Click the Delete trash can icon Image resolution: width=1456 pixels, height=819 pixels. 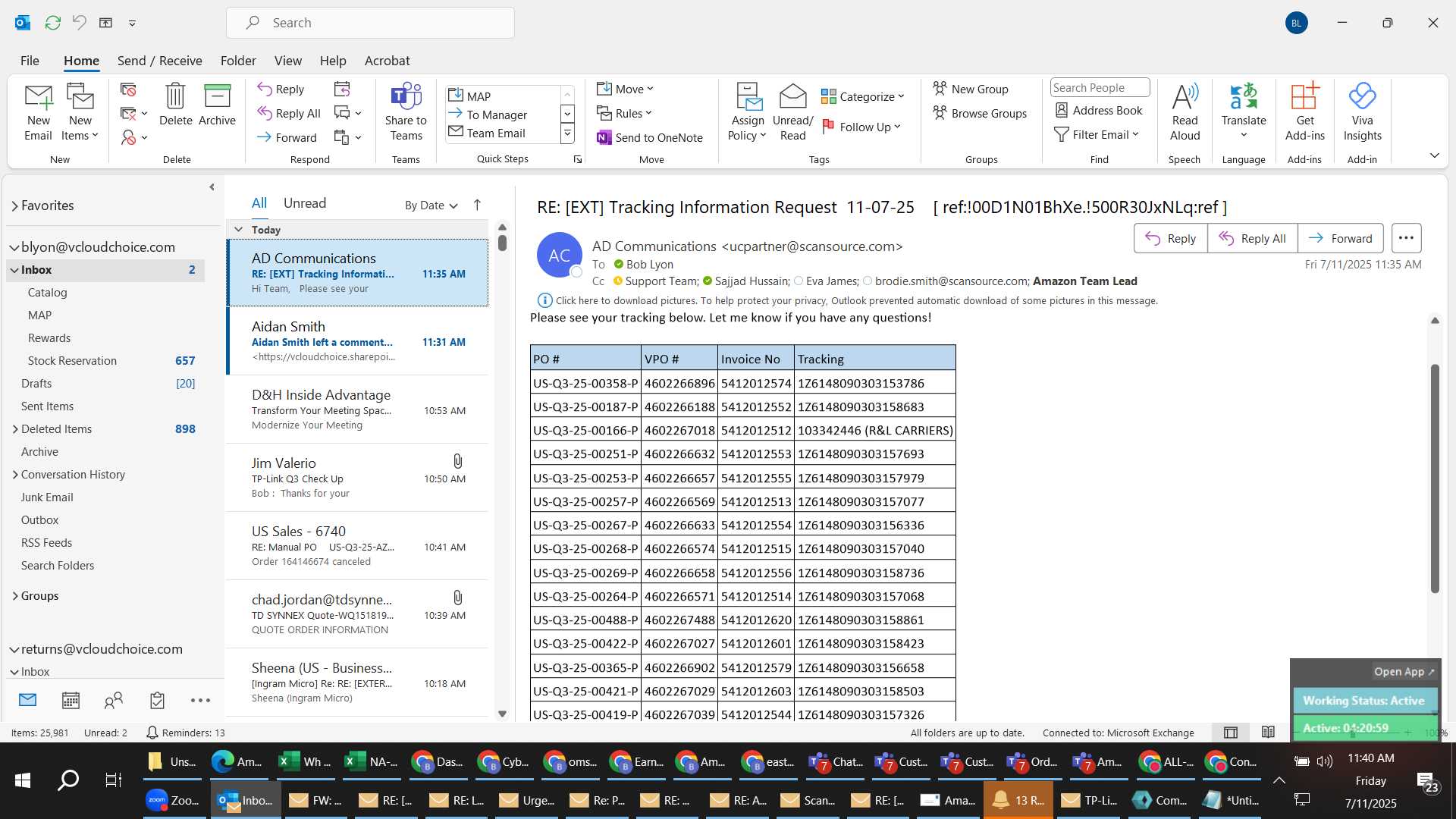pos(175,96)
